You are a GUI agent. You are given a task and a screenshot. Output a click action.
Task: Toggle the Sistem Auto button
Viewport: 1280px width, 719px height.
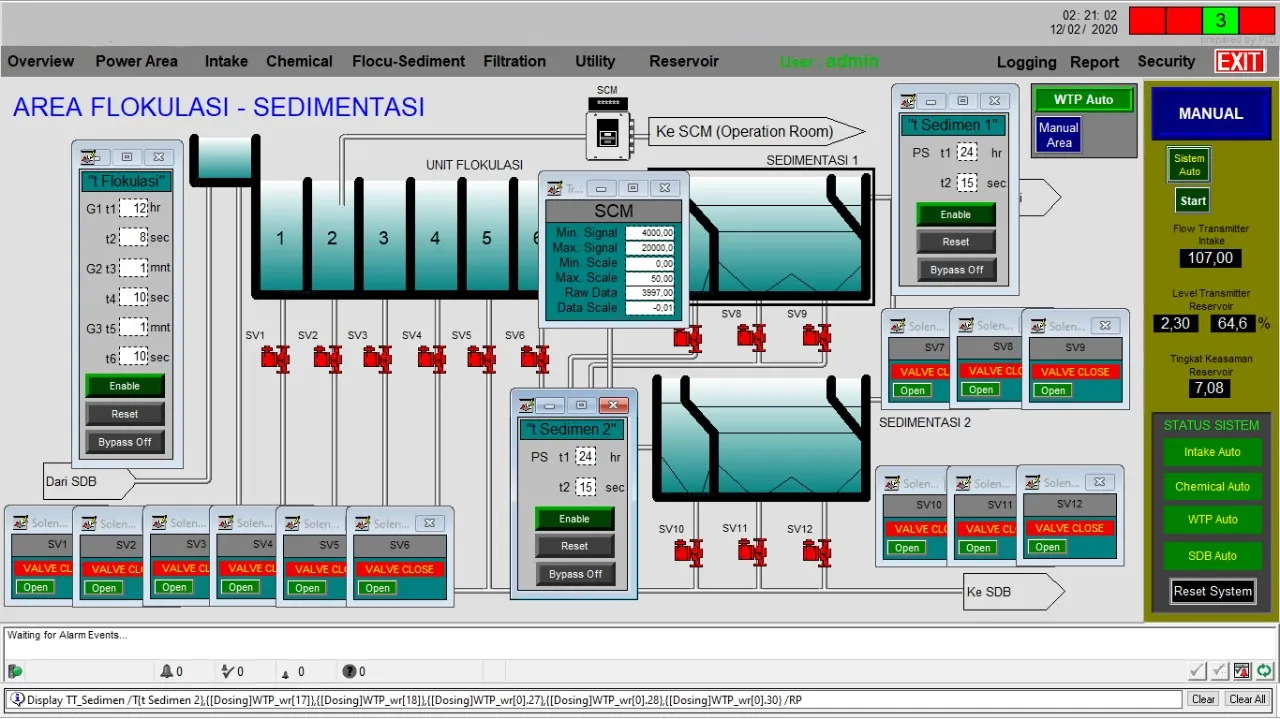(x=1189, y=165)
